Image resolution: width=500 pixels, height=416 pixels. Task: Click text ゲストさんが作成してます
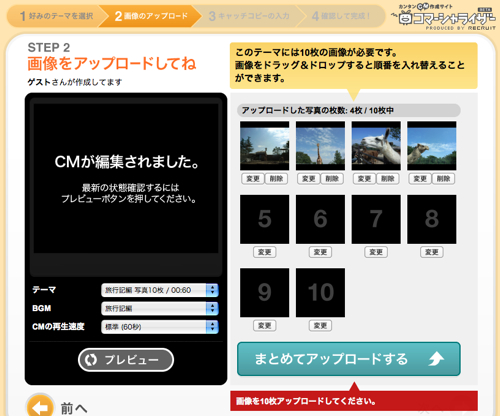pos(75,82)
